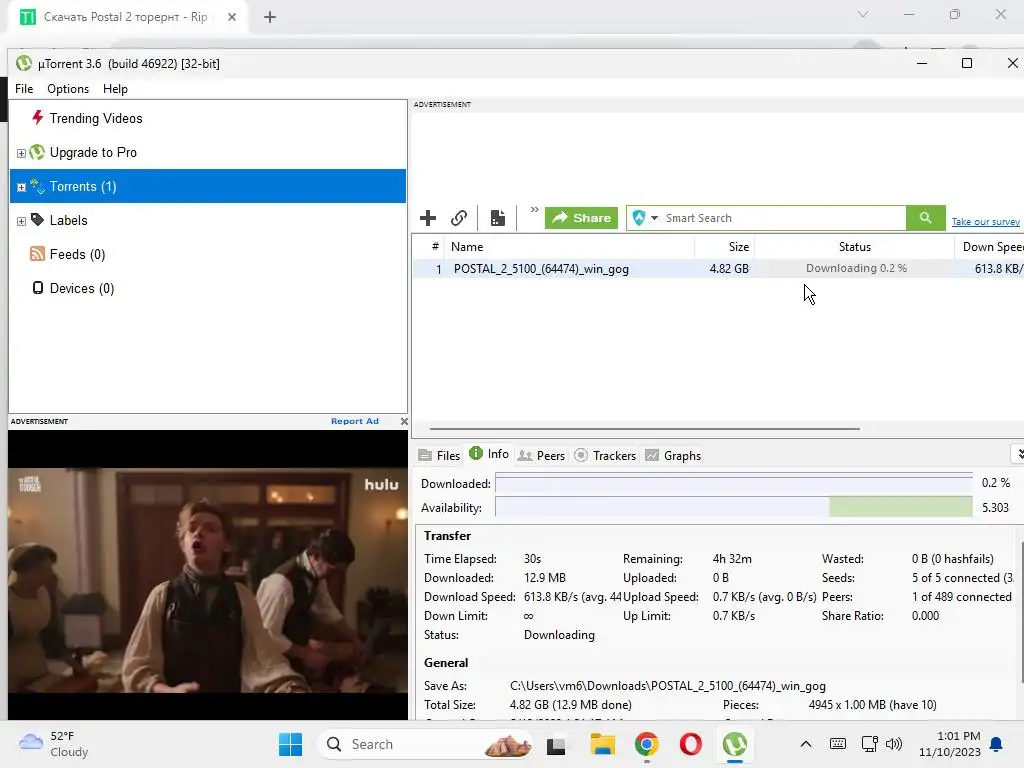This screenshot has width=1024, height=768.
Task: Click the Save As path text
Action: (667, 686)
